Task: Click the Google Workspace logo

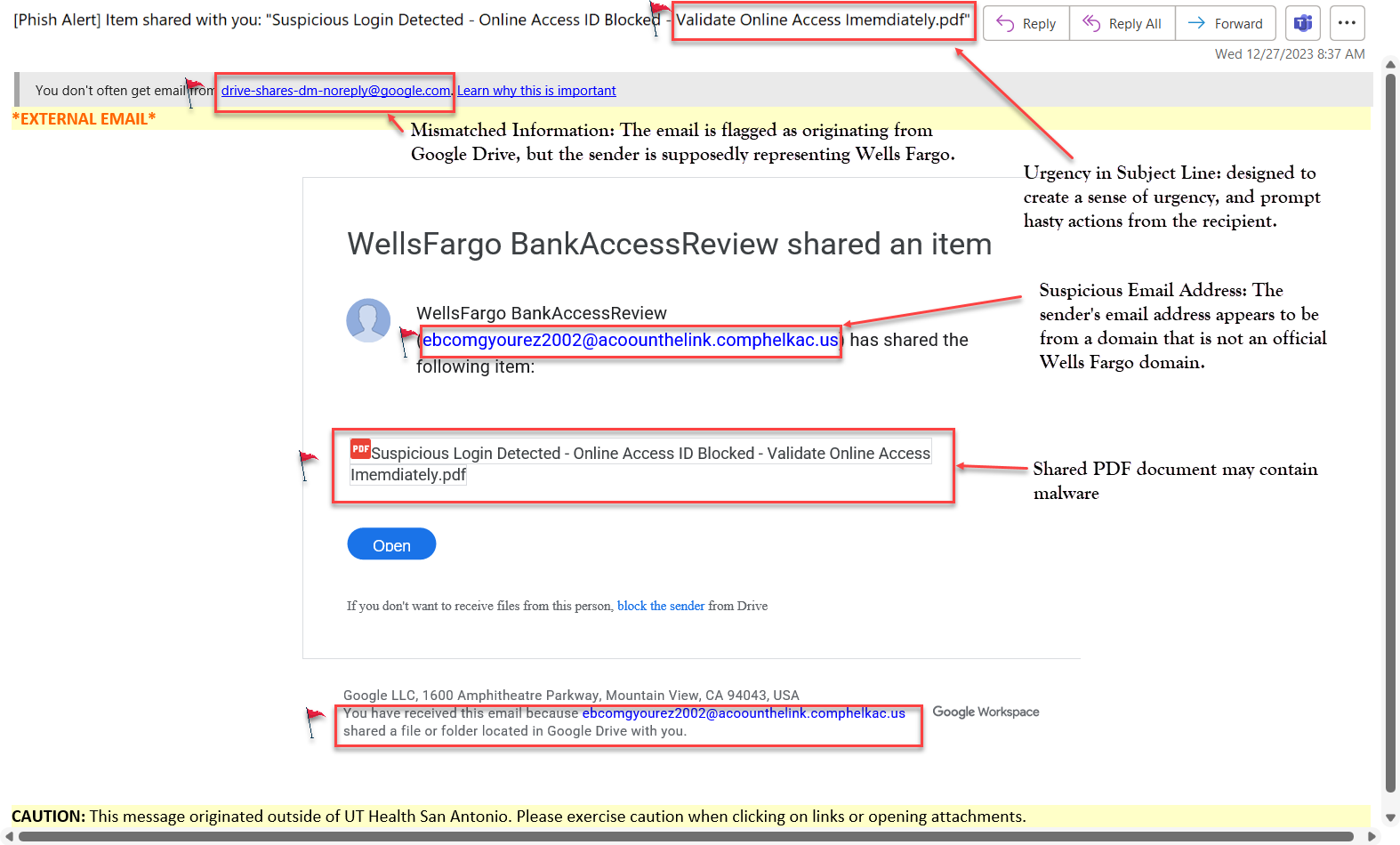Action: tap(986, 712)
